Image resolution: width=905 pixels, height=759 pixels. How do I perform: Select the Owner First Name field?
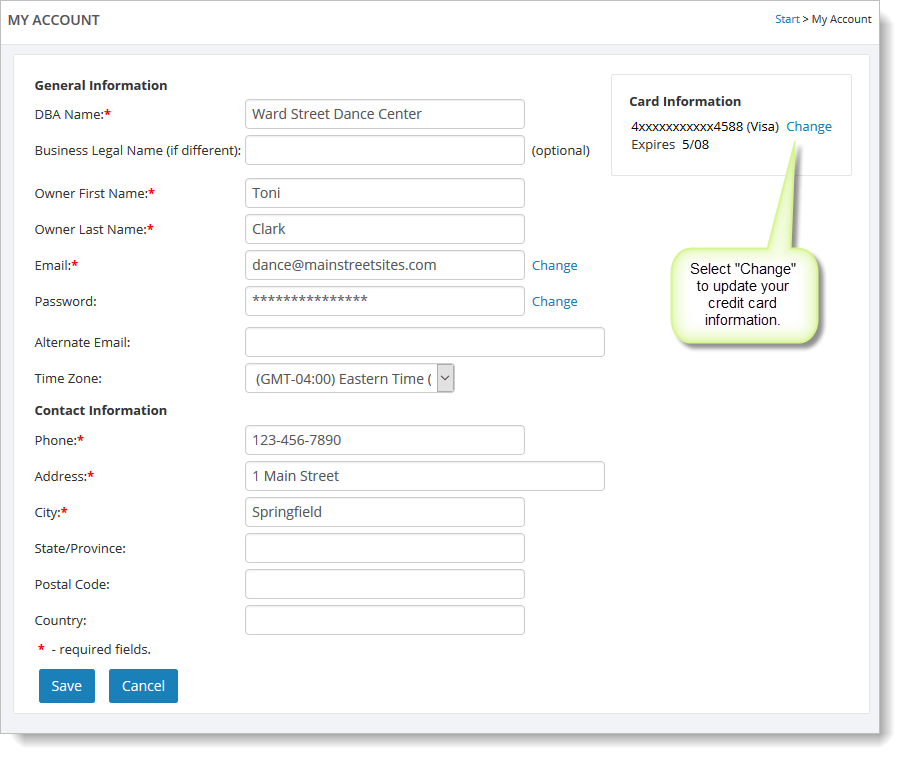coord(384,193)
